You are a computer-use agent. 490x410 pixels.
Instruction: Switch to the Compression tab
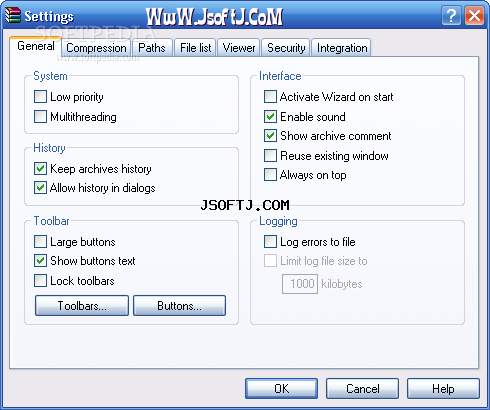[x=96, y=48]
